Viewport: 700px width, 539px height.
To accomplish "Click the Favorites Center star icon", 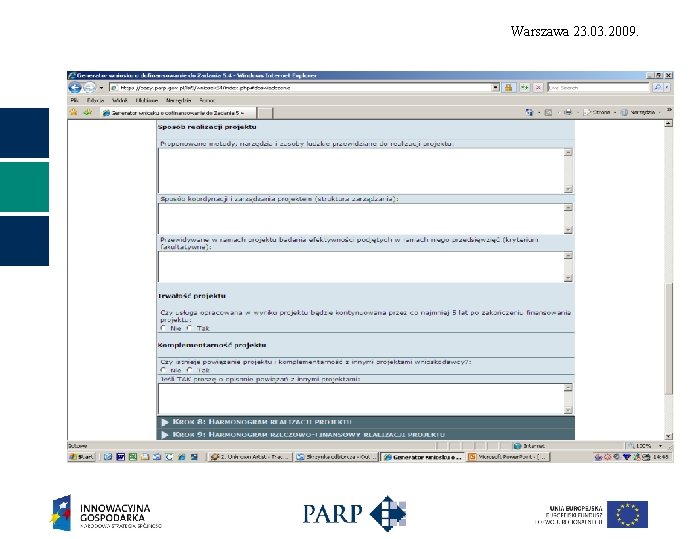I will click(x=74, y=113).
